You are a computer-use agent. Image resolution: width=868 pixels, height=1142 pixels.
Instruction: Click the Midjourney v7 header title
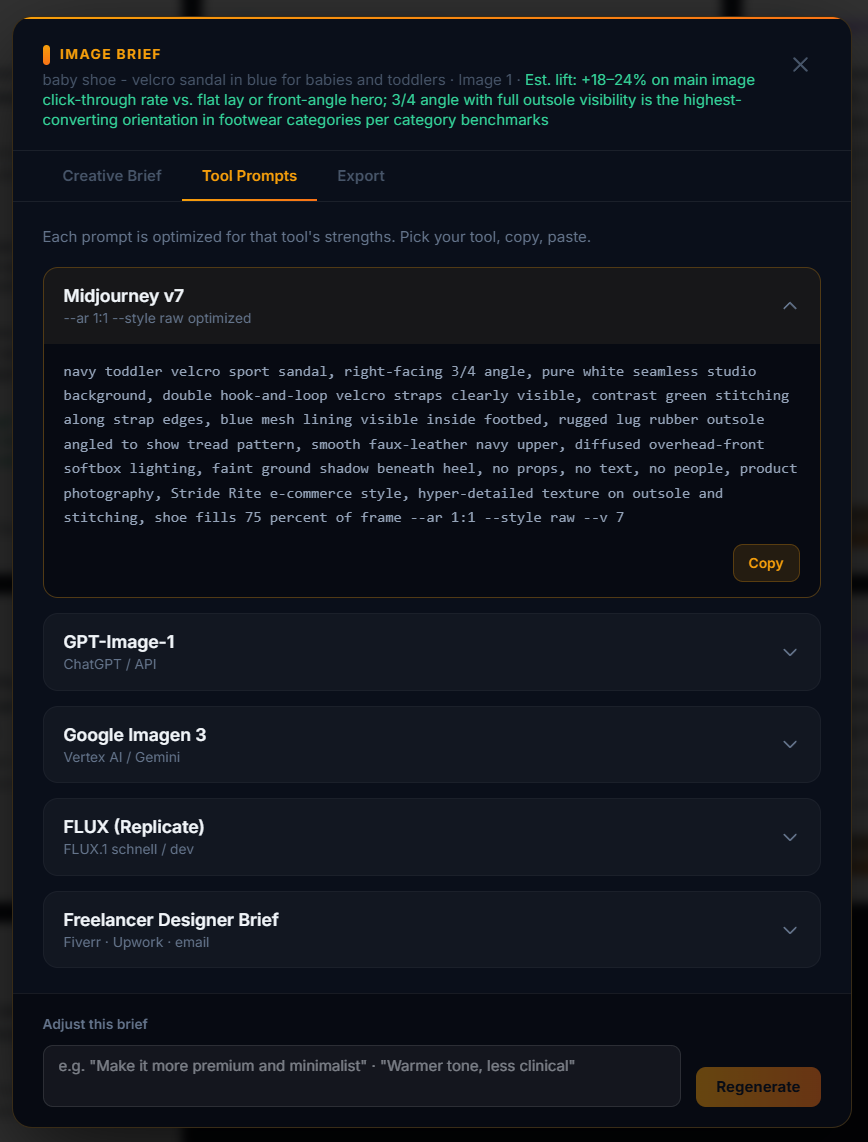pos(124,296)
